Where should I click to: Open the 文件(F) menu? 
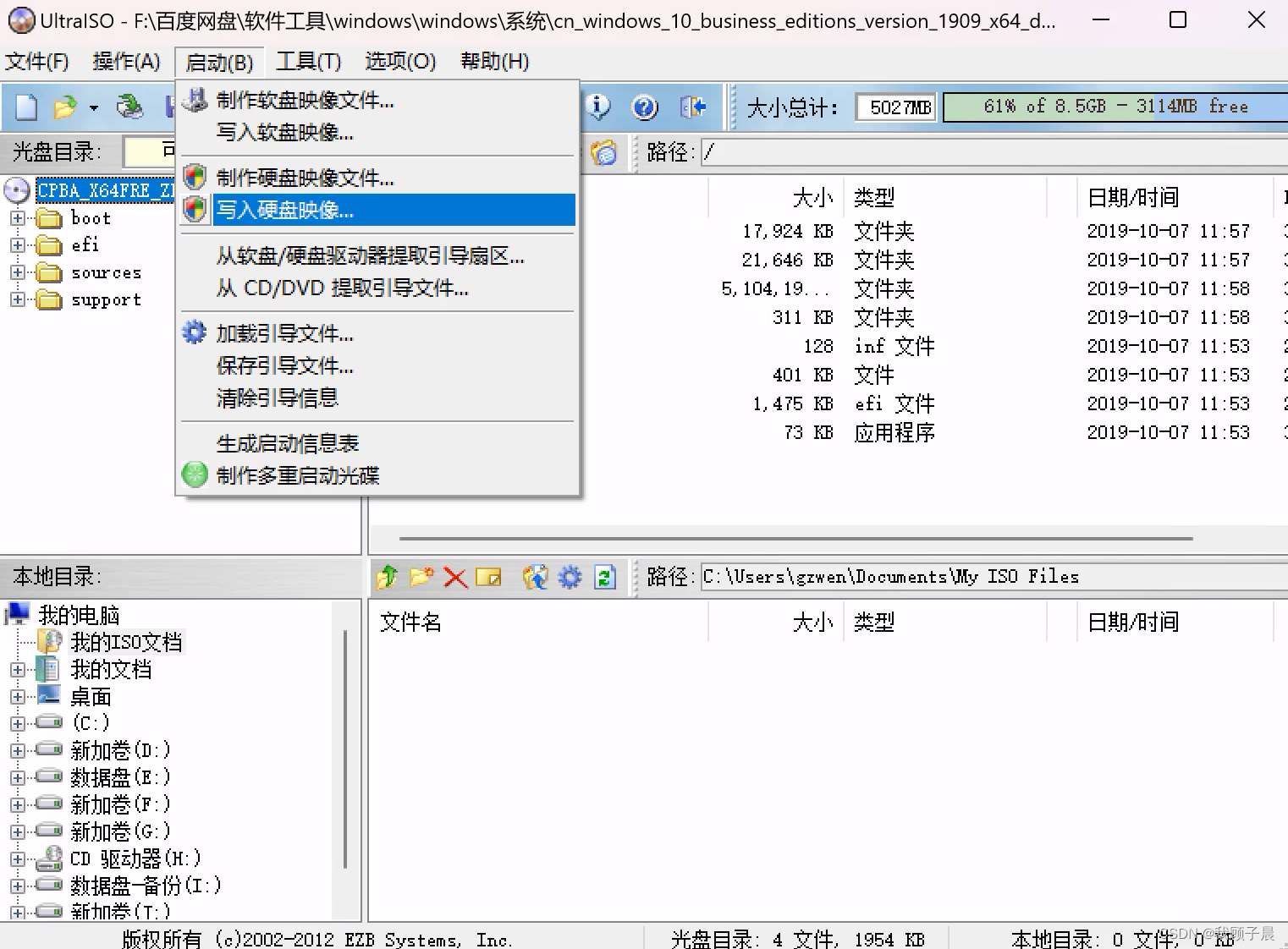coord(36,62)
